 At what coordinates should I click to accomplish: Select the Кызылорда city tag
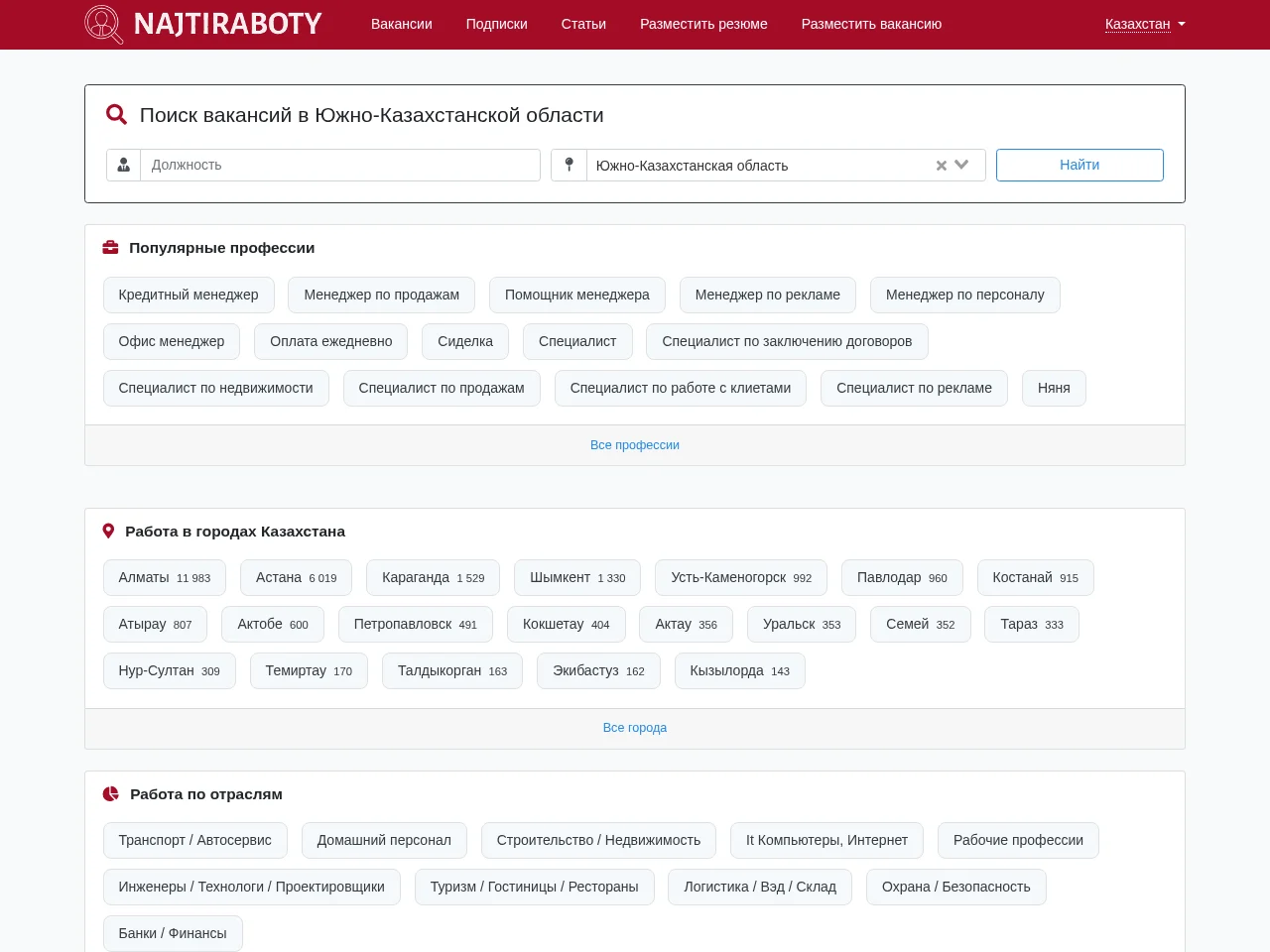coord(740,670)
